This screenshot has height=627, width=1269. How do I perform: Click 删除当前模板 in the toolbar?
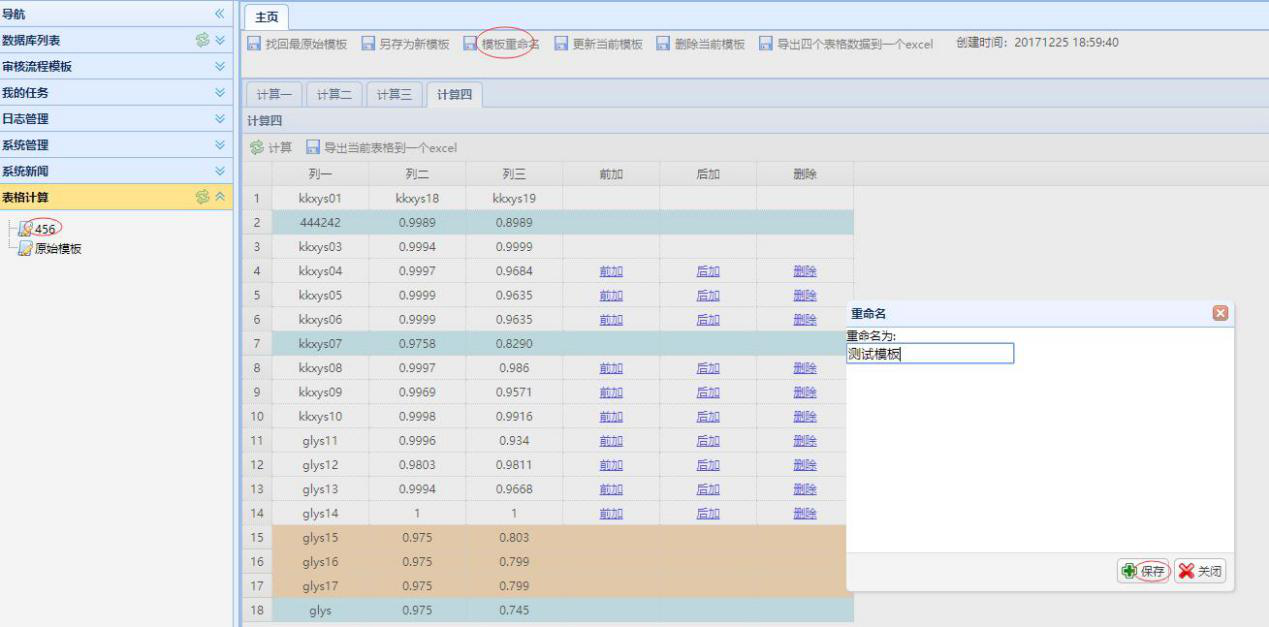point(700,44)
